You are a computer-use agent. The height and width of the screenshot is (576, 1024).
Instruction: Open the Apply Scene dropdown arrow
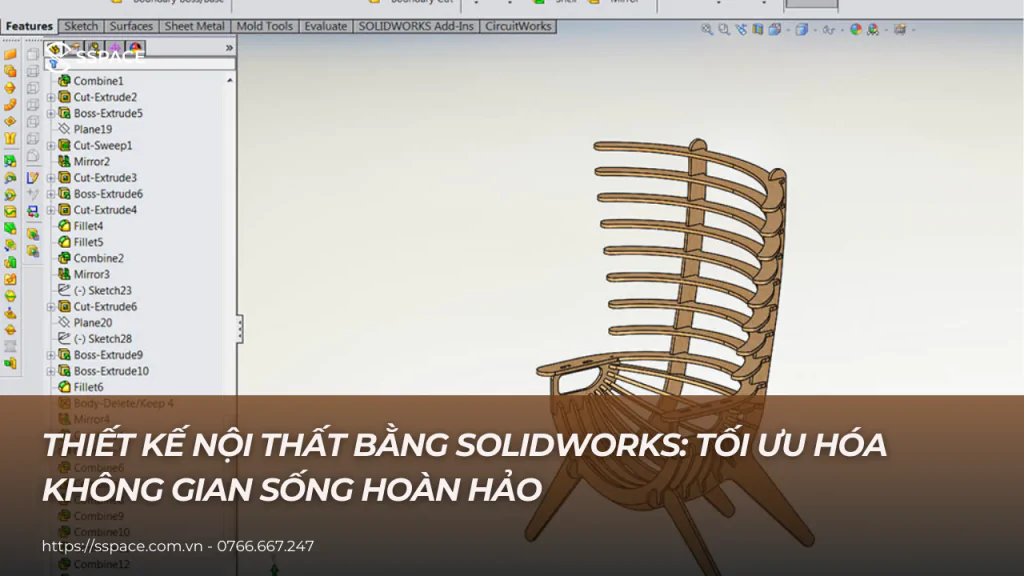[x=886, y=30]
